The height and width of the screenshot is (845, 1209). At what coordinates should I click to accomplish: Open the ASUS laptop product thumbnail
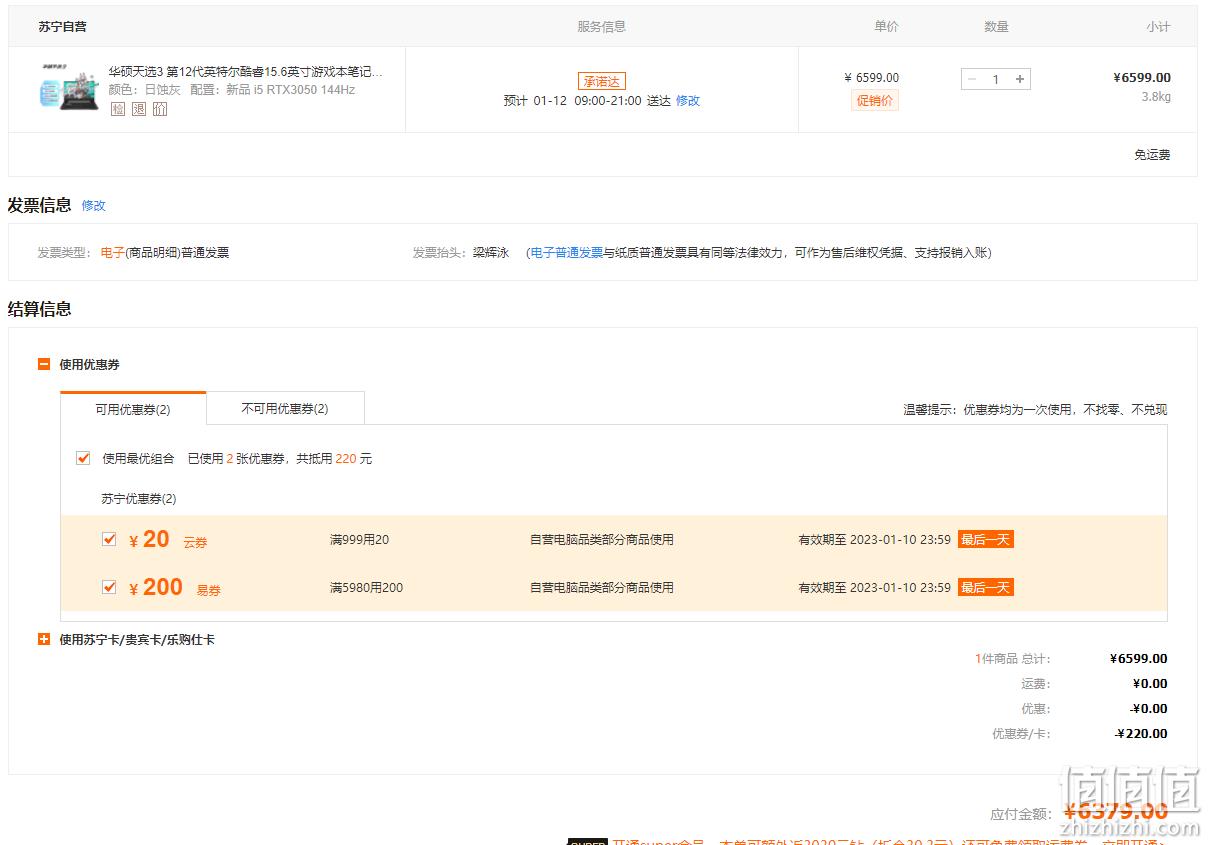click(x=70, y=86)
